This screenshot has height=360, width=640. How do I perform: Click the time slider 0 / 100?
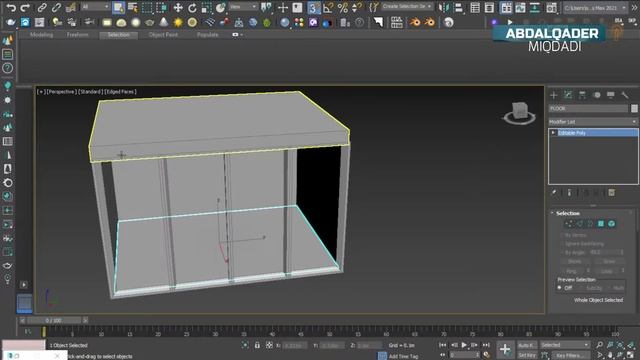click(x=54, y=320)
